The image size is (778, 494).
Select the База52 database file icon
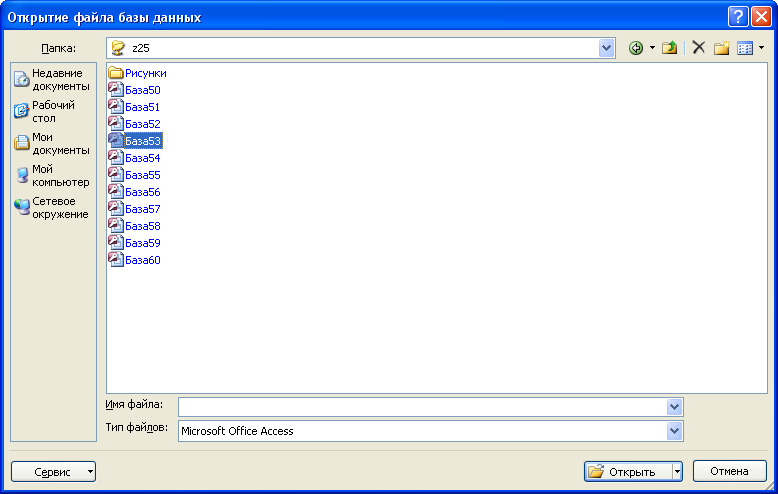point(116,124)
